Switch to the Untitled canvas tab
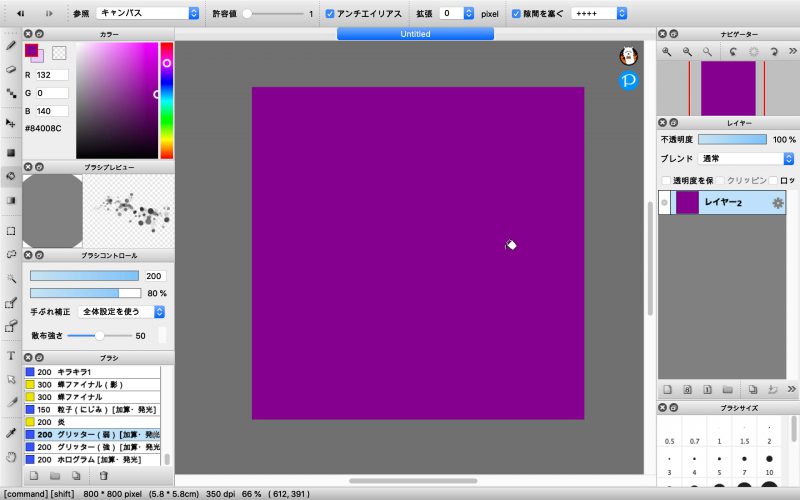This screenshot has width=800, height=500. point(415,34)
